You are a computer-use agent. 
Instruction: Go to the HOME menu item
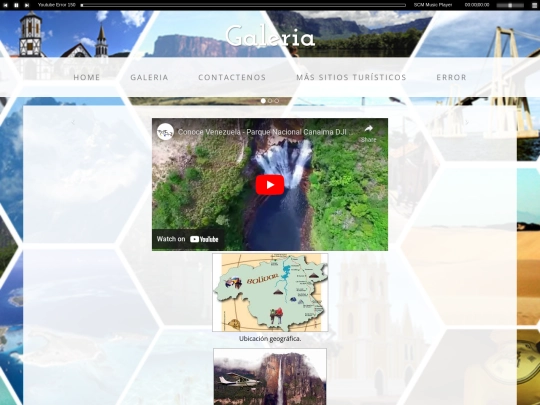(87, 77)
